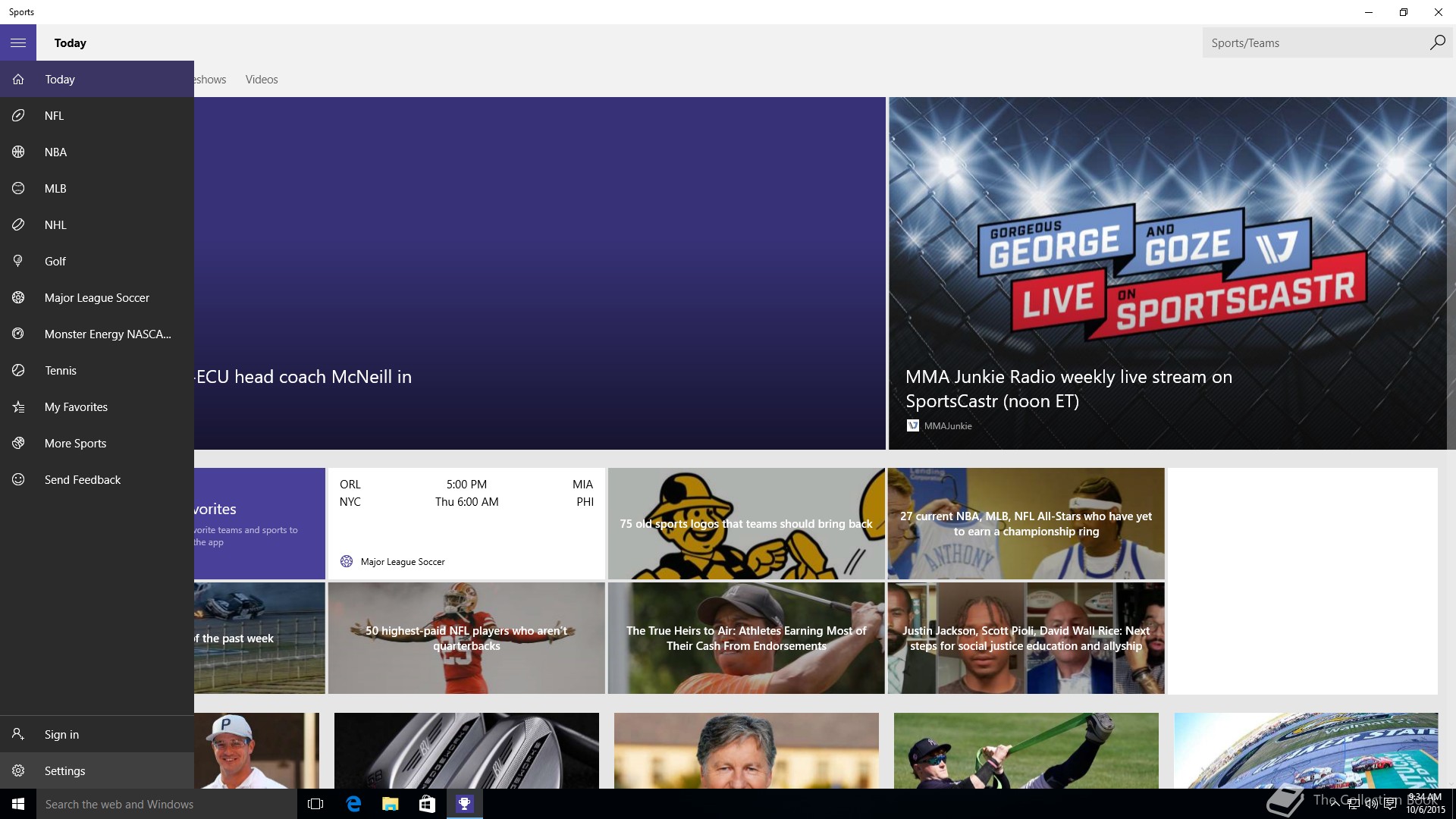Screen dimensions: 1456x819
Task: Click the Golf icon in sidebar
Action: (x=18, y=261)
